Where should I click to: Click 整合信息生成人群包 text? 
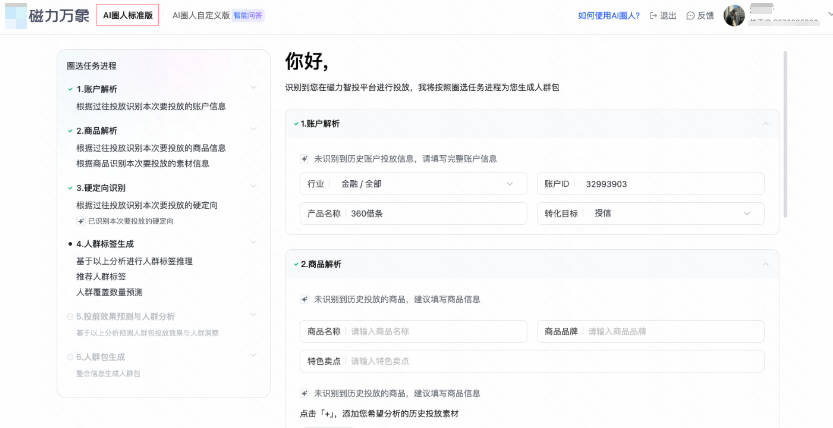(x=108, y=373)
